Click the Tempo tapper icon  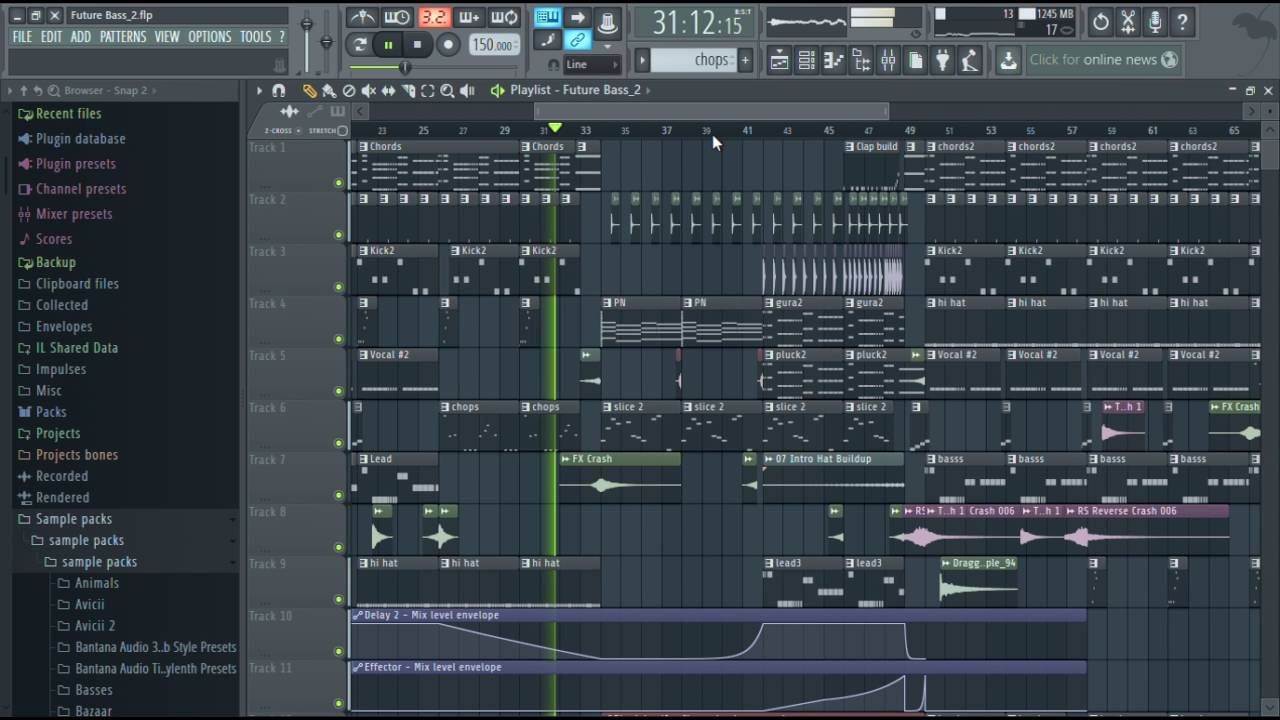969,60
